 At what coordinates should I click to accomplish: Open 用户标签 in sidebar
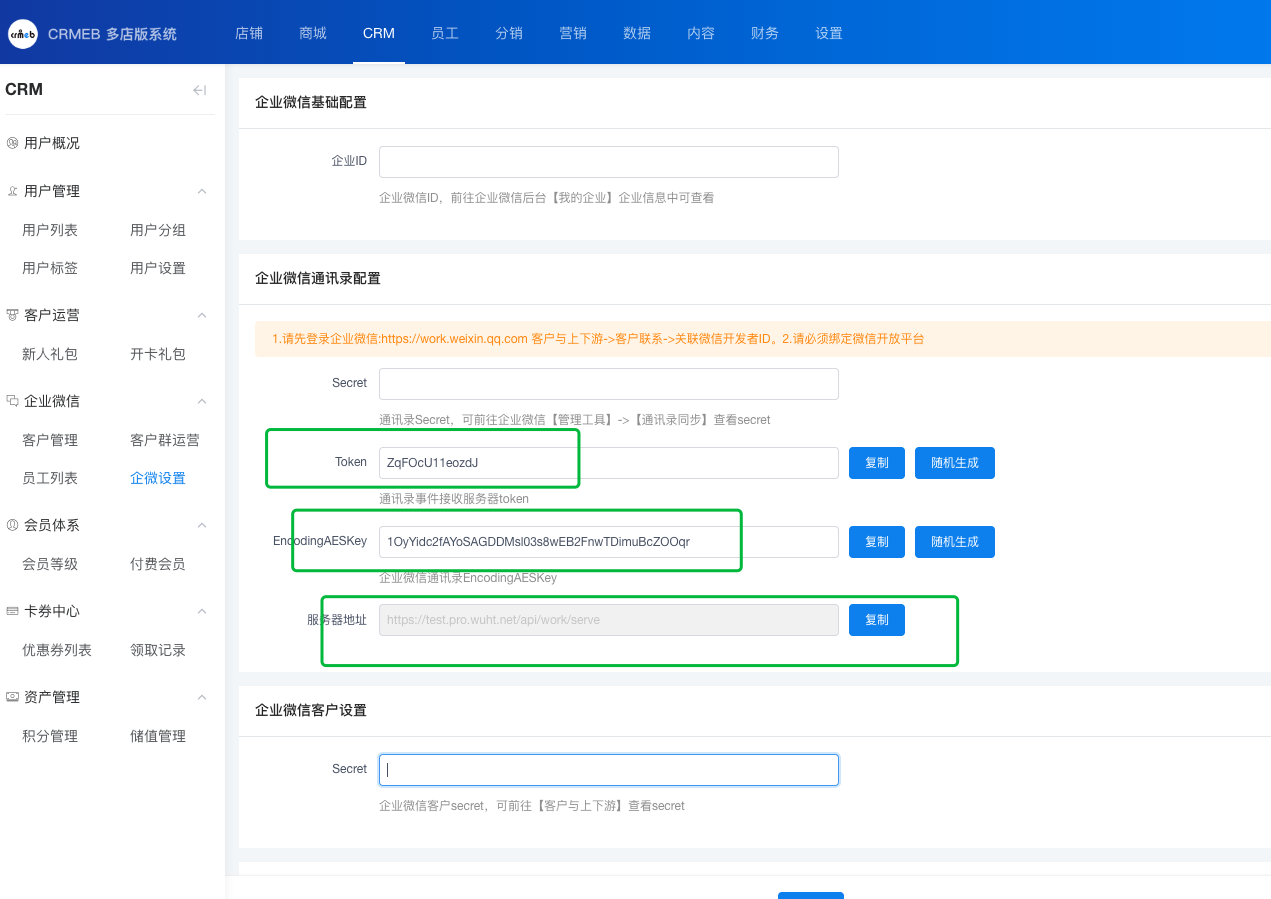tap(50, 268)
